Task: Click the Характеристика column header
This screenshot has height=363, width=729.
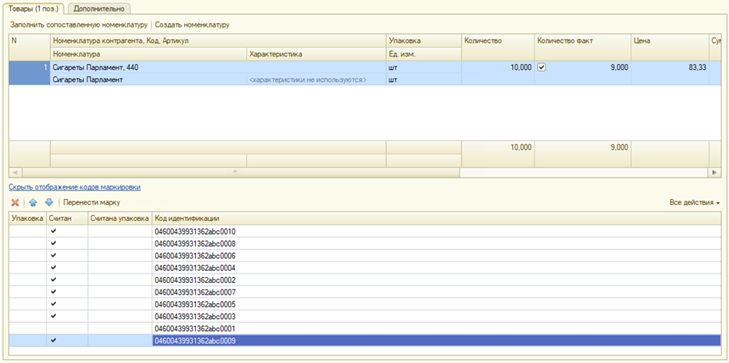Action: pyautogui.click(x=317, y=54)
